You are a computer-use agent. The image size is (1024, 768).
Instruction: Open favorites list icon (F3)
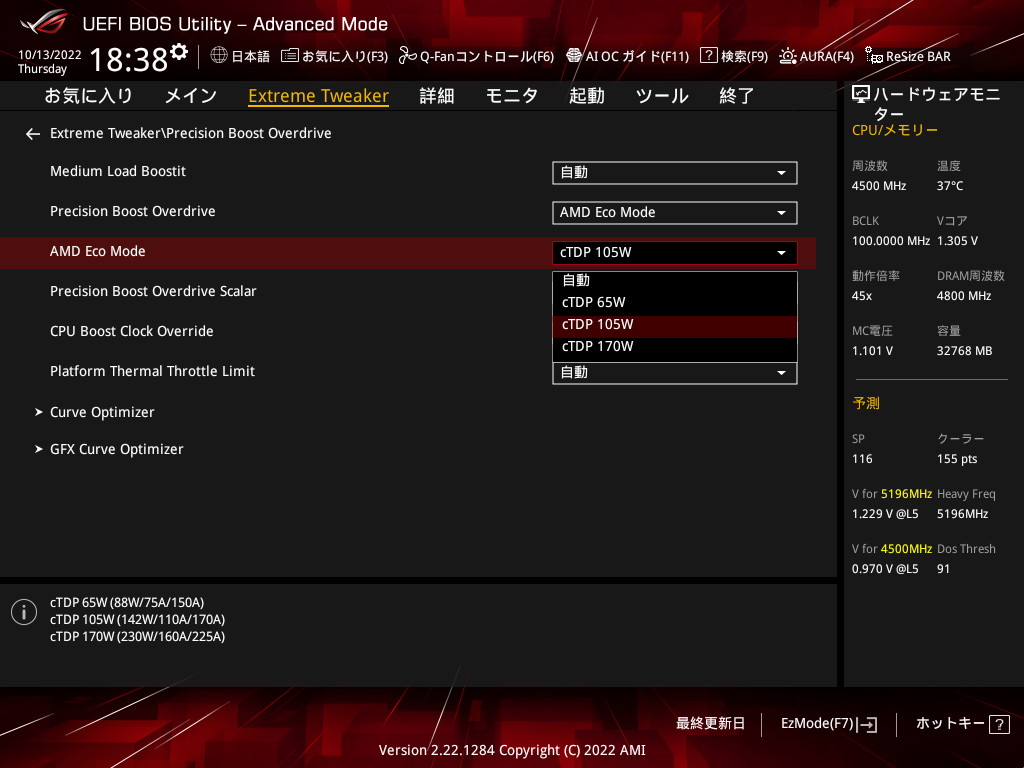click(290, 56)
